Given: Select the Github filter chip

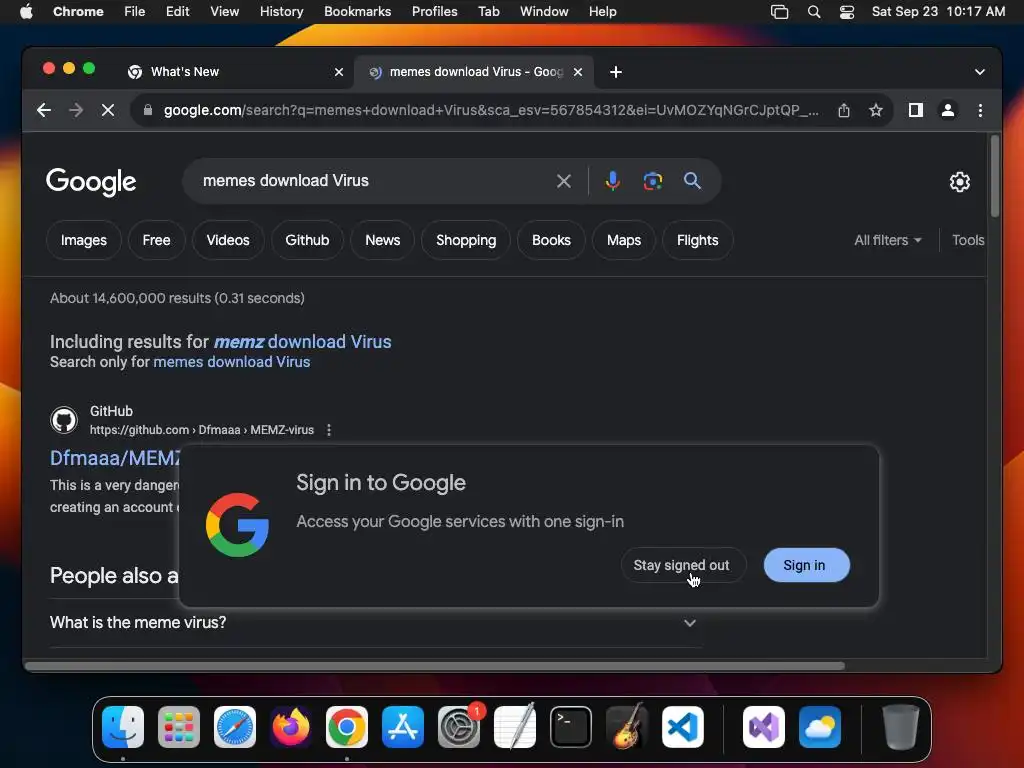Looking at the screenshot, I should tap(307, 240).
